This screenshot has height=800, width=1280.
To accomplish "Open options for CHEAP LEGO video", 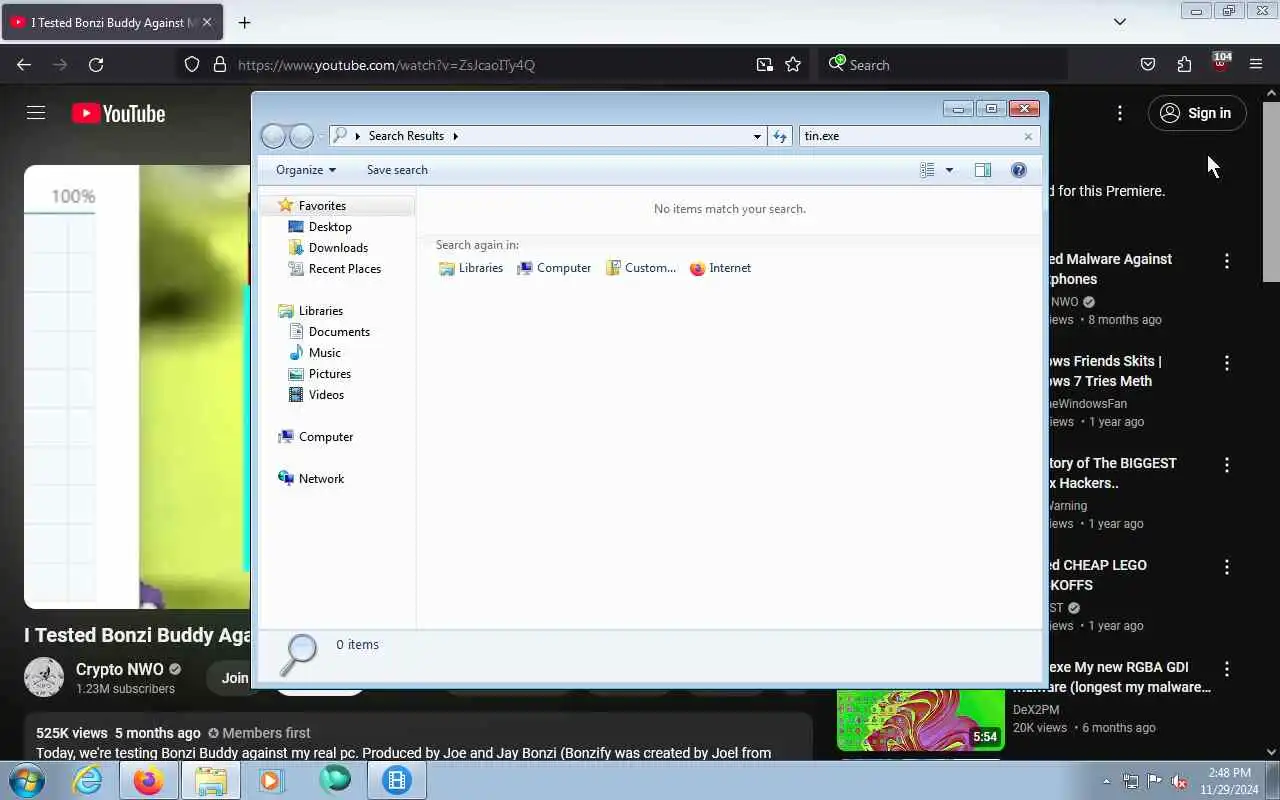I will (1227, 567).
